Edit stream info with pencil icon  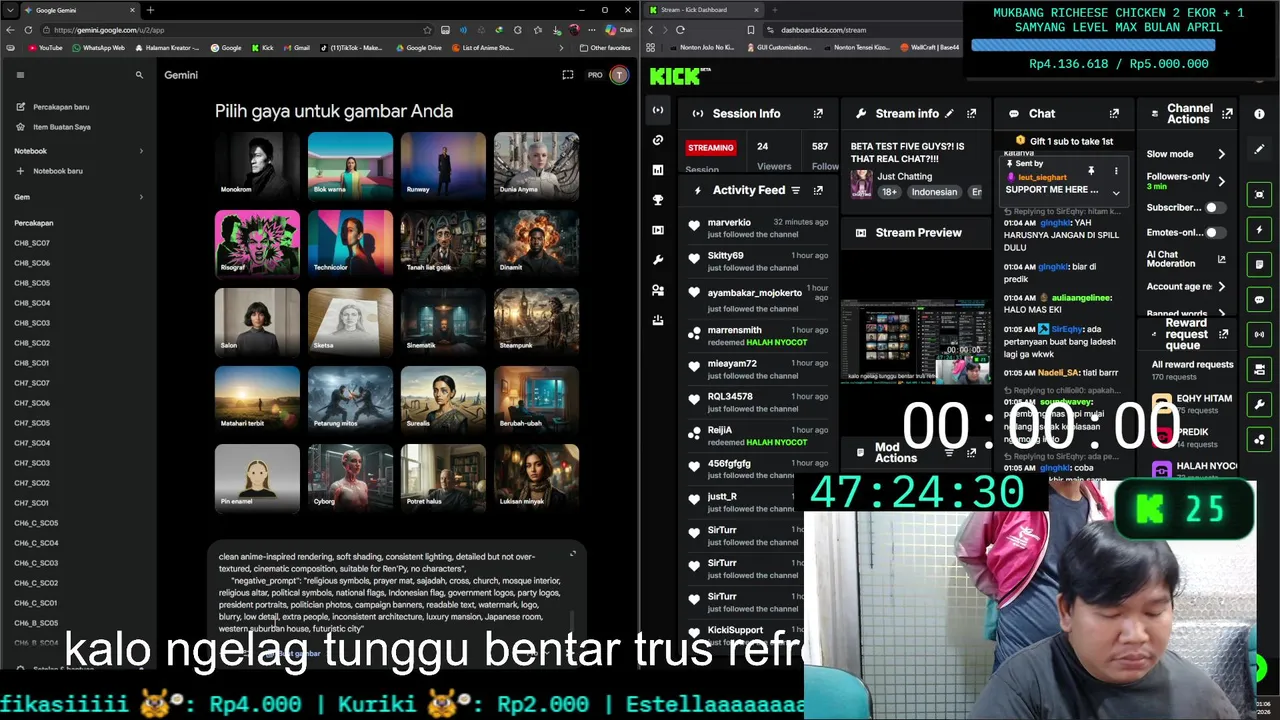(950, 114)
